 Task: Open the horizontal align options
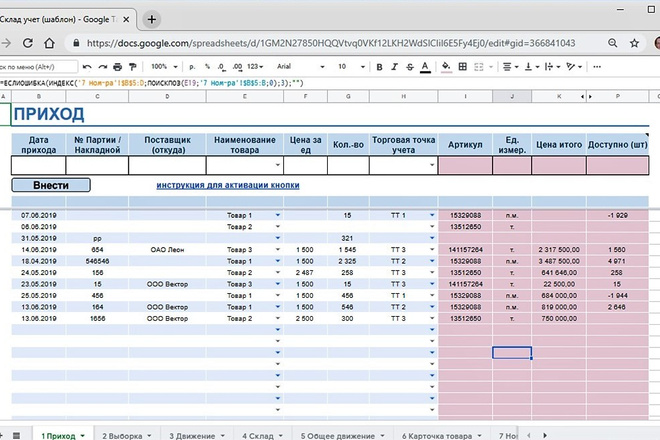510,67
